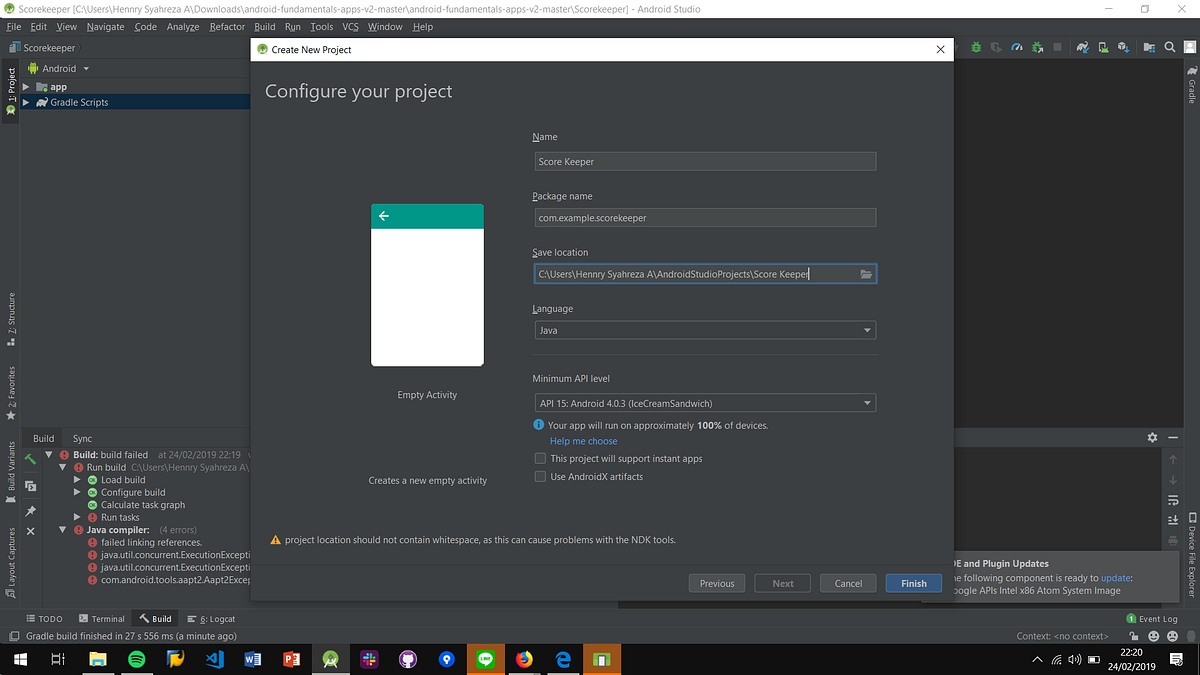Image resolution: width=1200 pixels, height=675 pixels.
Task: Click the happy smiley feedback icon
Action: [x=1153, y=636]
